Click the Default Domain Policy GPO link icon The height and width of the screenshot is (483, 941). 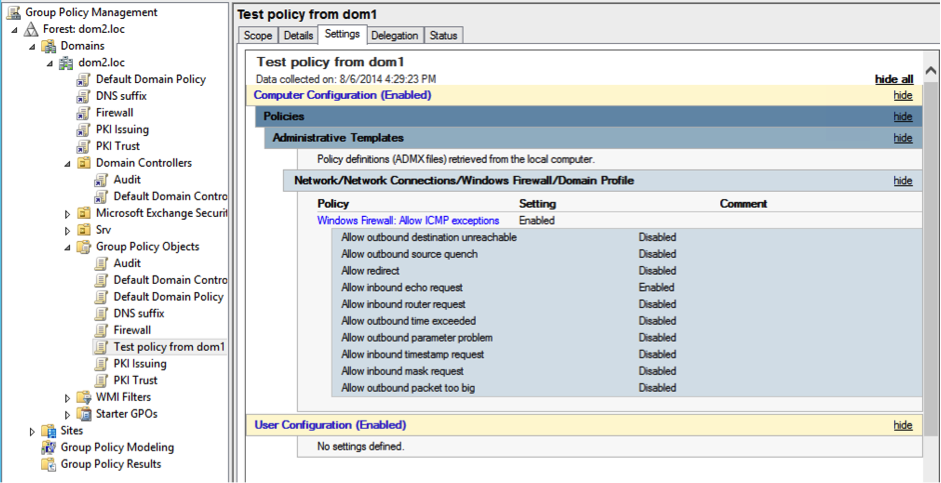(x=84, y=80)
